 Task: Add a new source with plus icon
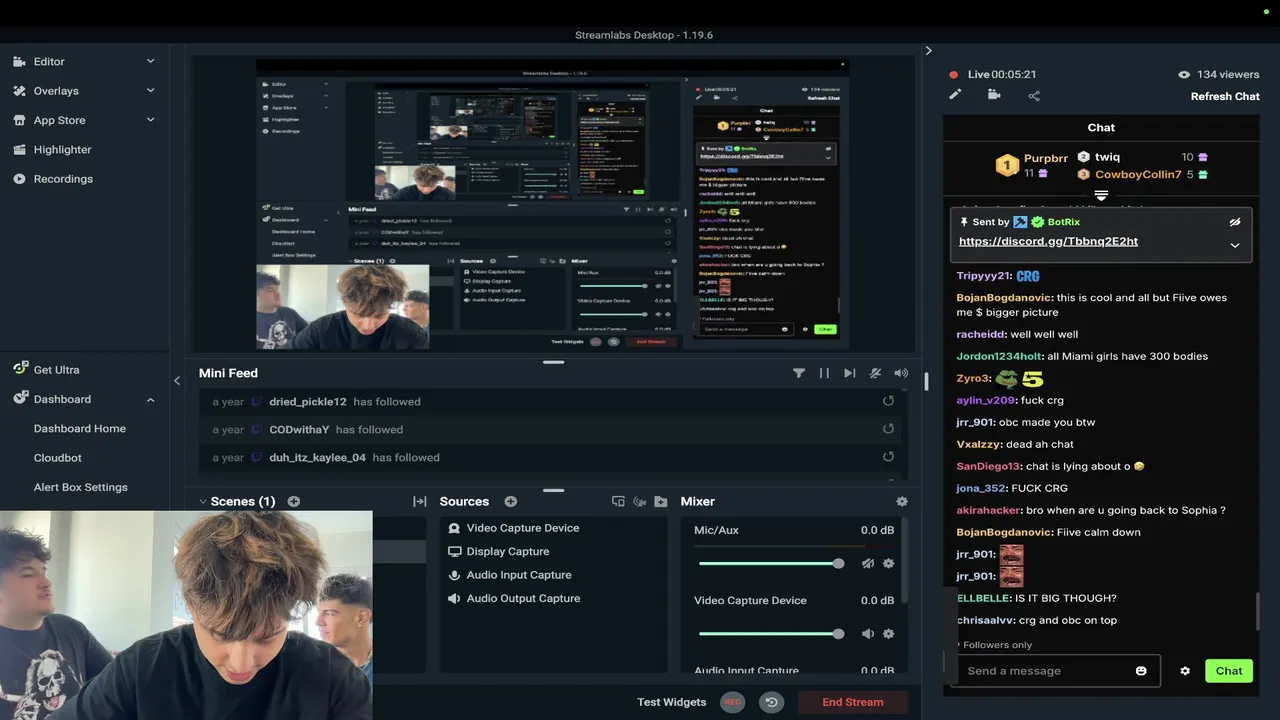(x=510, y=501)
